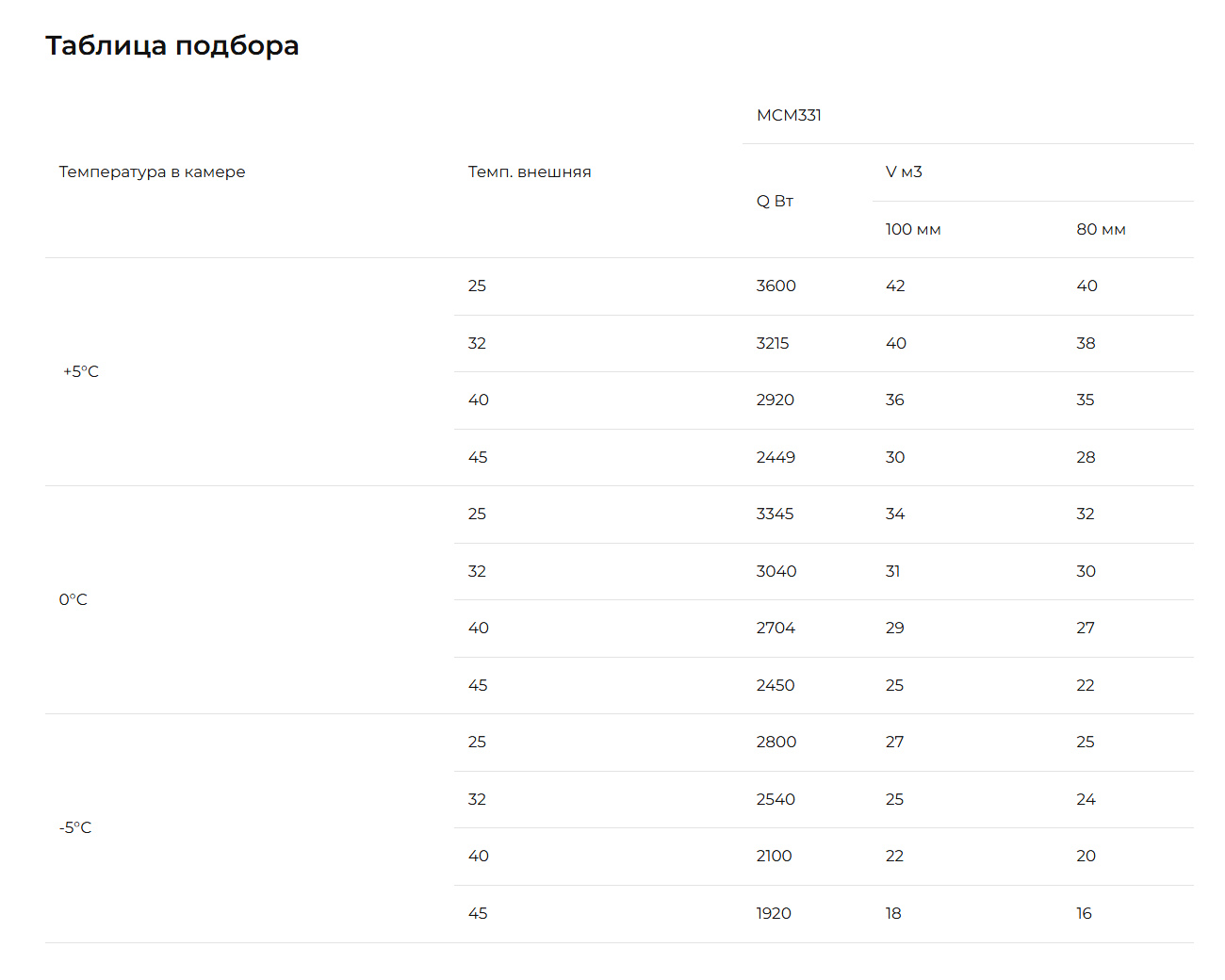
Task: Select the 1920 power value
Action: click(774, 913)
